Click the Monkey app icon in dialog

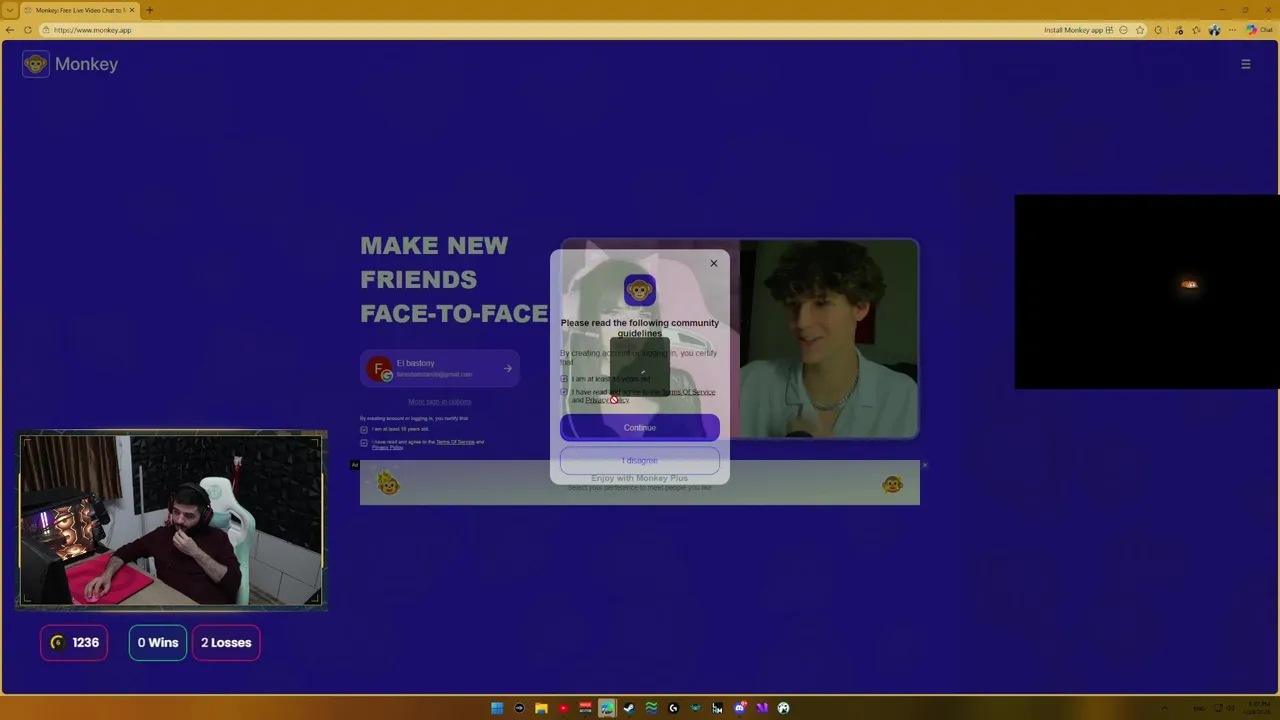pos(640,290)
